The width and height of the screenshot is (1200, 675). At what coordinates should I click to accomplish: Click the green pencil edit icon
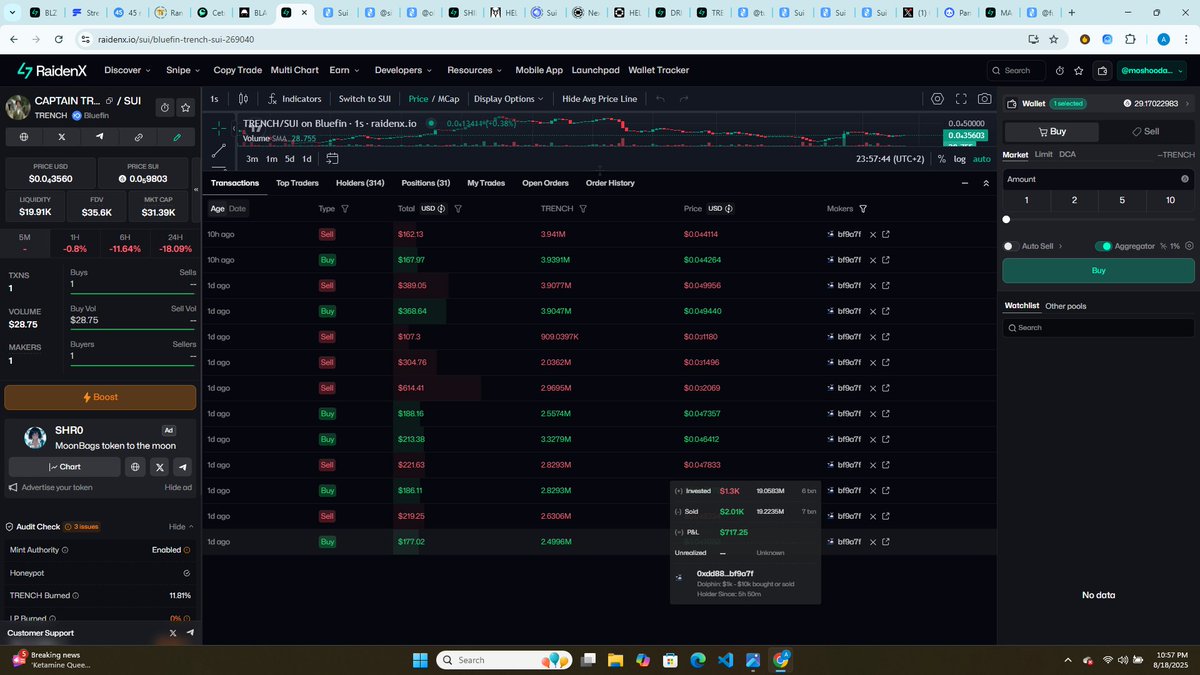coord(177,137)
